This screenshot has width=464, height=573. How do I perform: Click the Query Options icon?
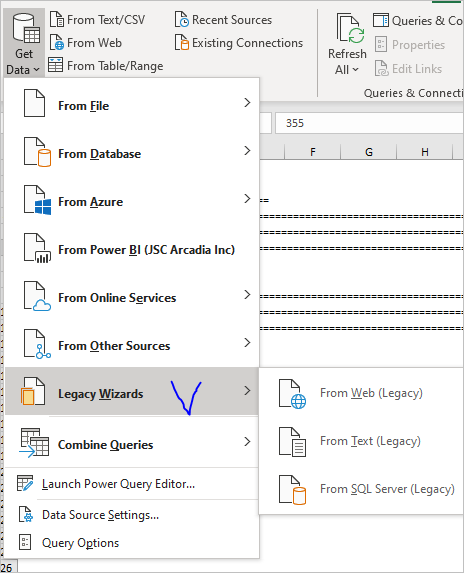[25, 542]
